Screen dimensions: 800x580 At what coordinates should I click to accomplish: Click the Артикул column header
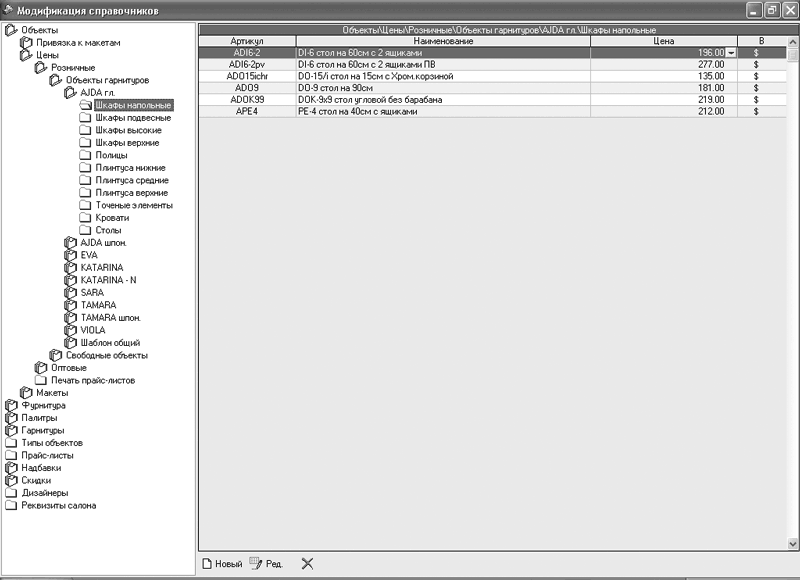point(247,41)
